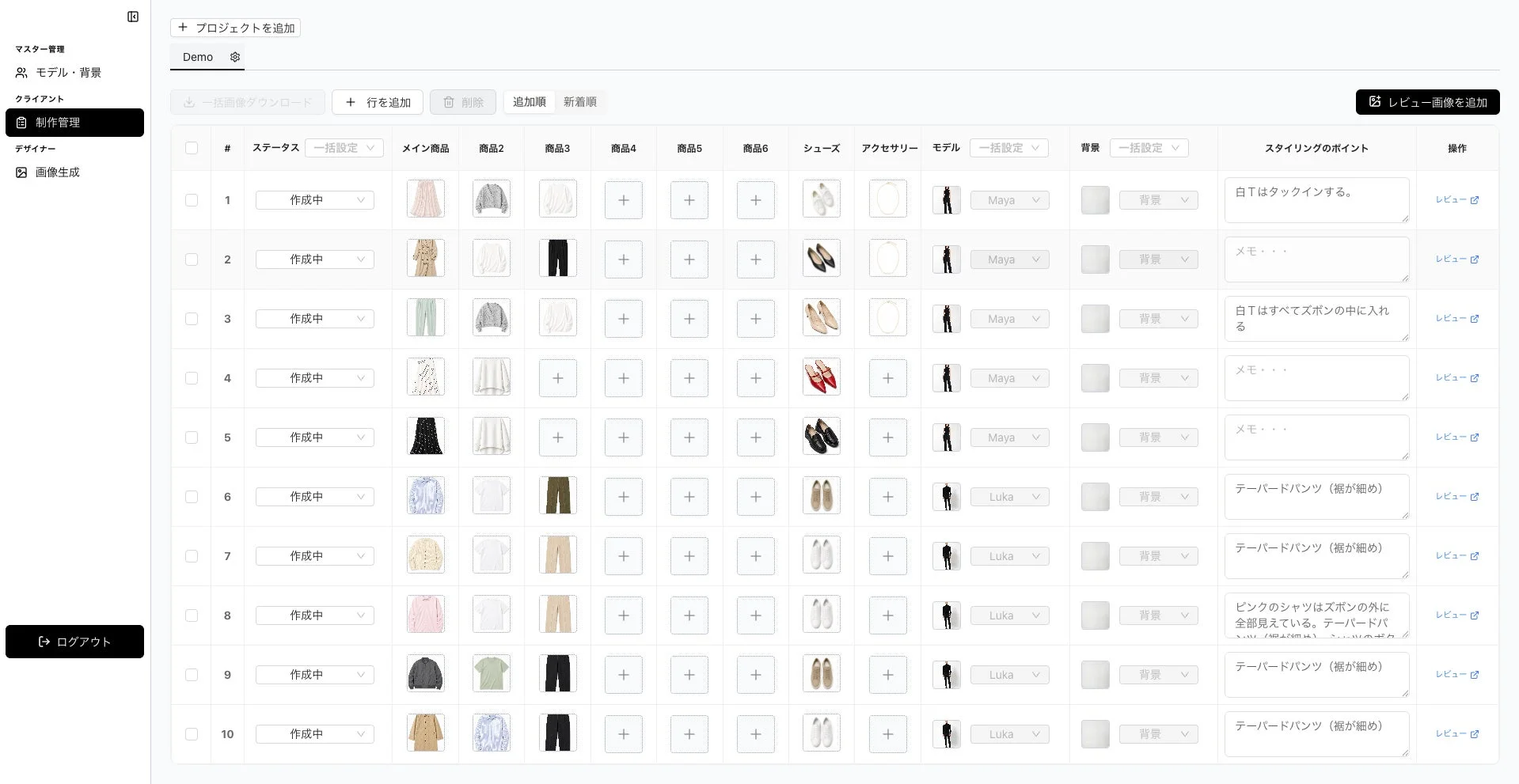Add an item in row 1 商品4
The height and width of the screenshot is (784, 1519).
pos(624,200)
